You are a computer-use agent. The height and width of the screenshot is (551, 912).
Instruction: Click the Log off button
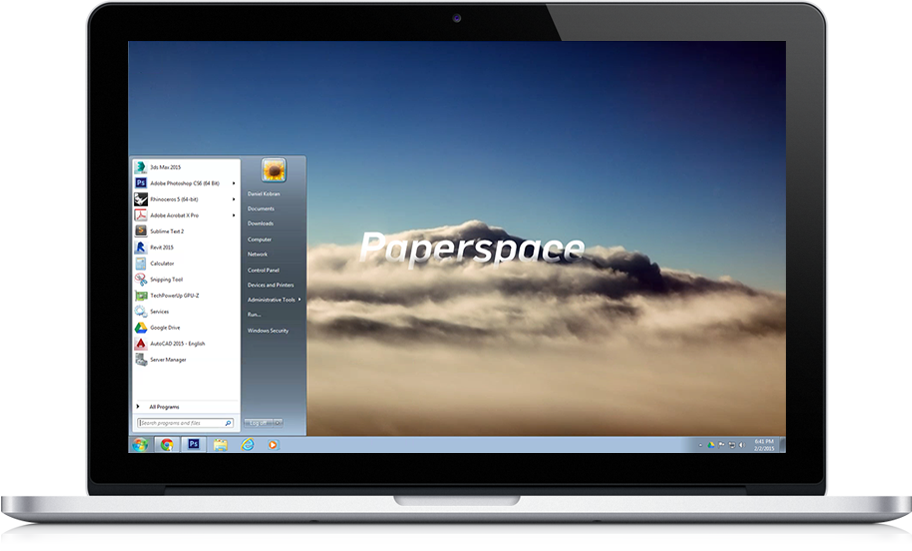coord(259,423)
